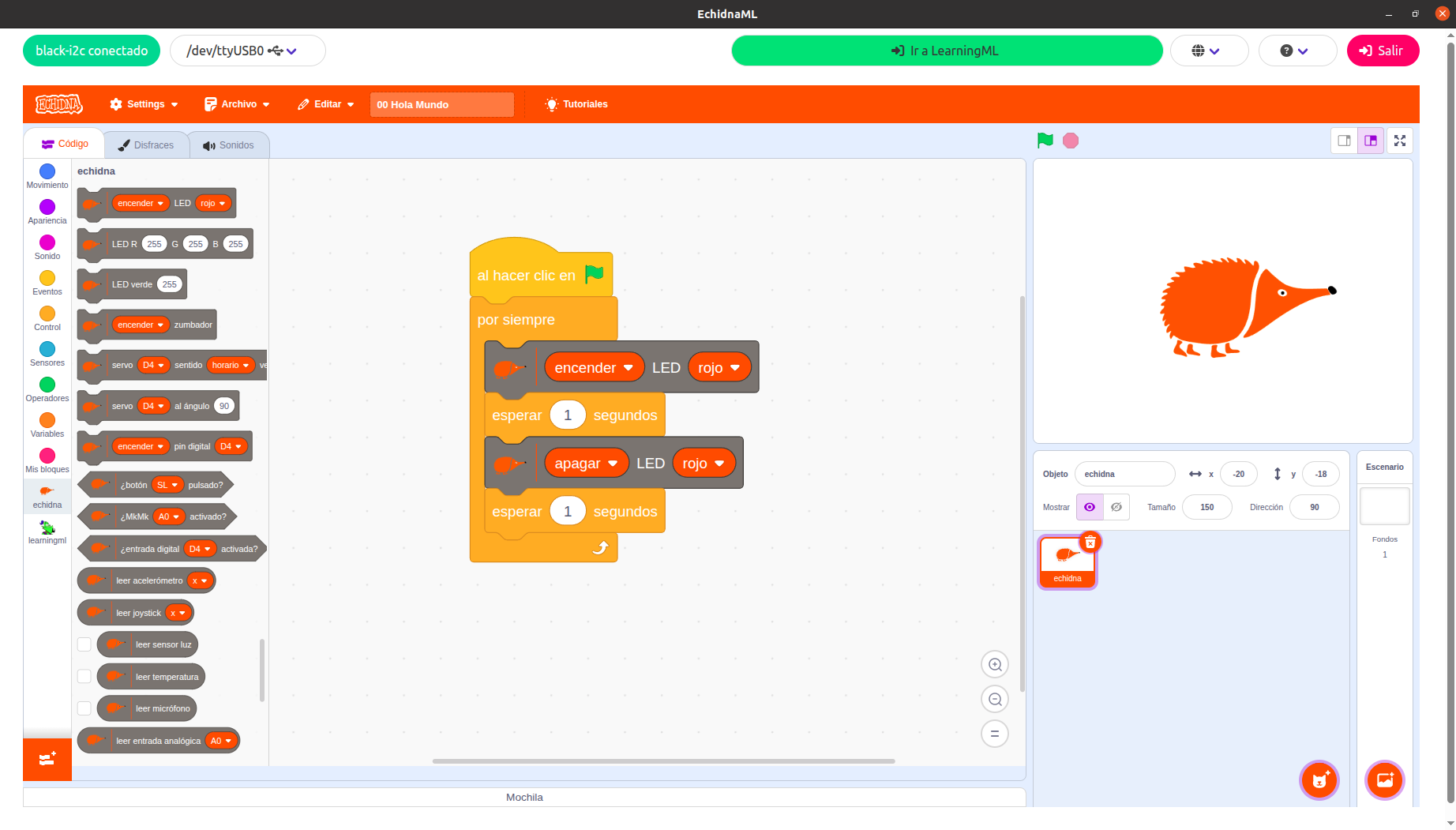Open the echidna extension block category
1456x830 pixels.
47,496
